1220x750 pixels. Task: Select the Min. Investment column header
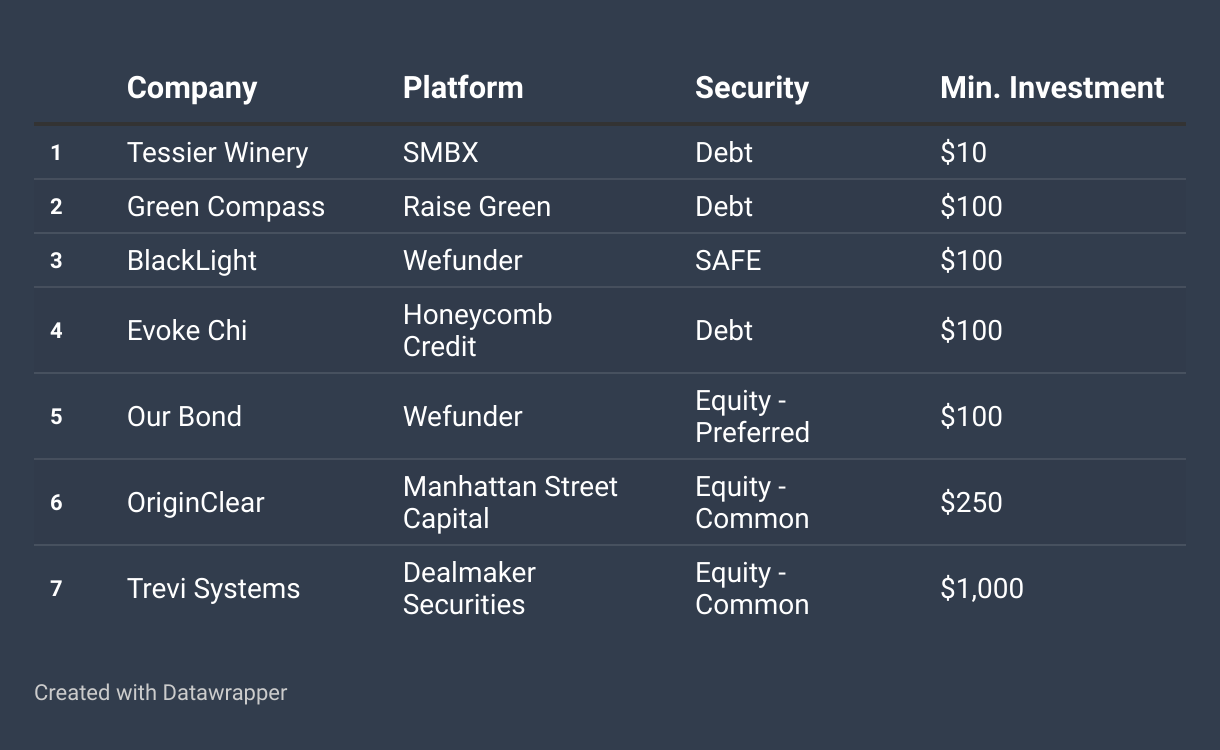(1052, 88)
